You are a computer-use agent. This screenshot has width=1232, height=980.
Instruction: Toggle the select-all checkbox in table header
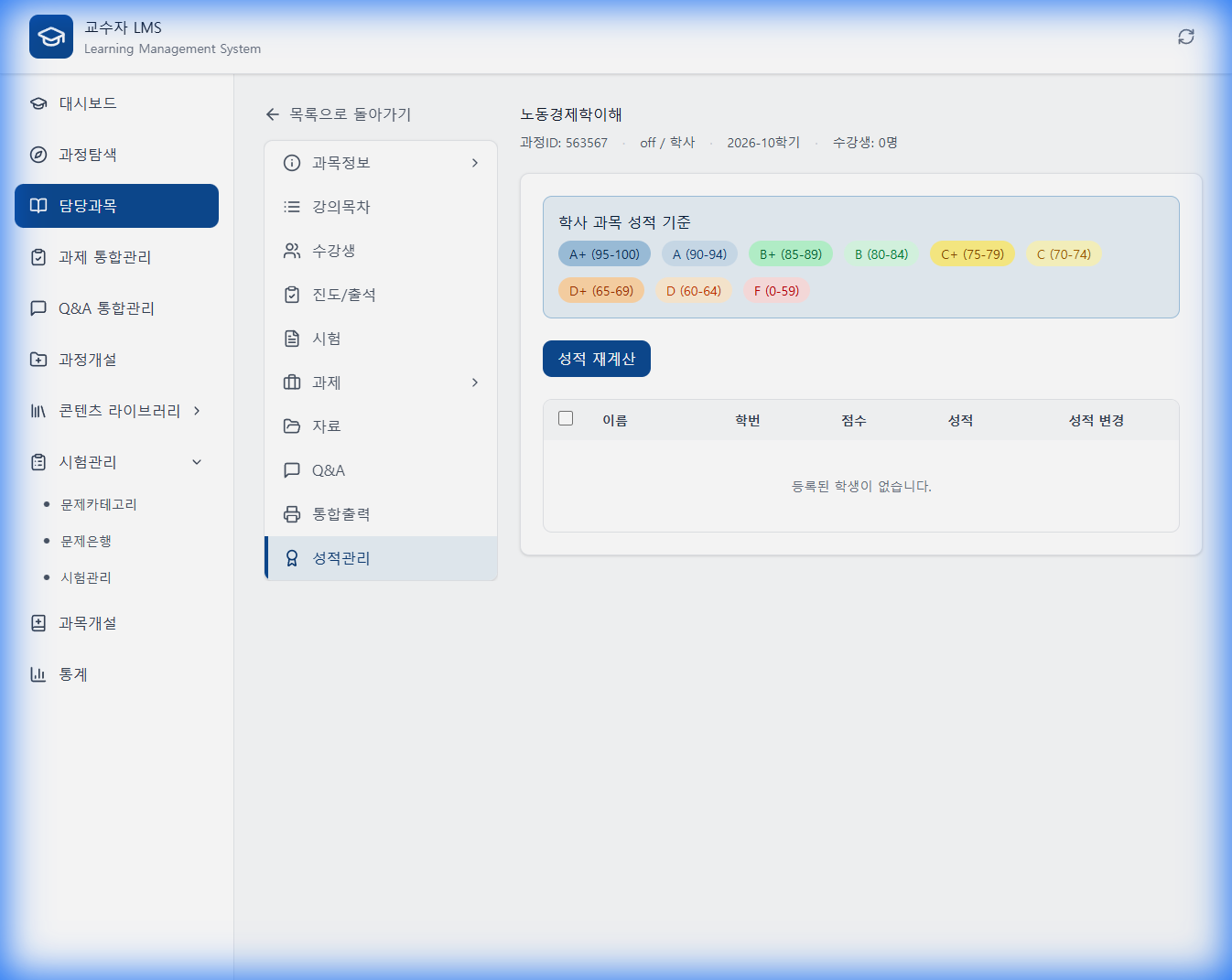tap(566, 418)
